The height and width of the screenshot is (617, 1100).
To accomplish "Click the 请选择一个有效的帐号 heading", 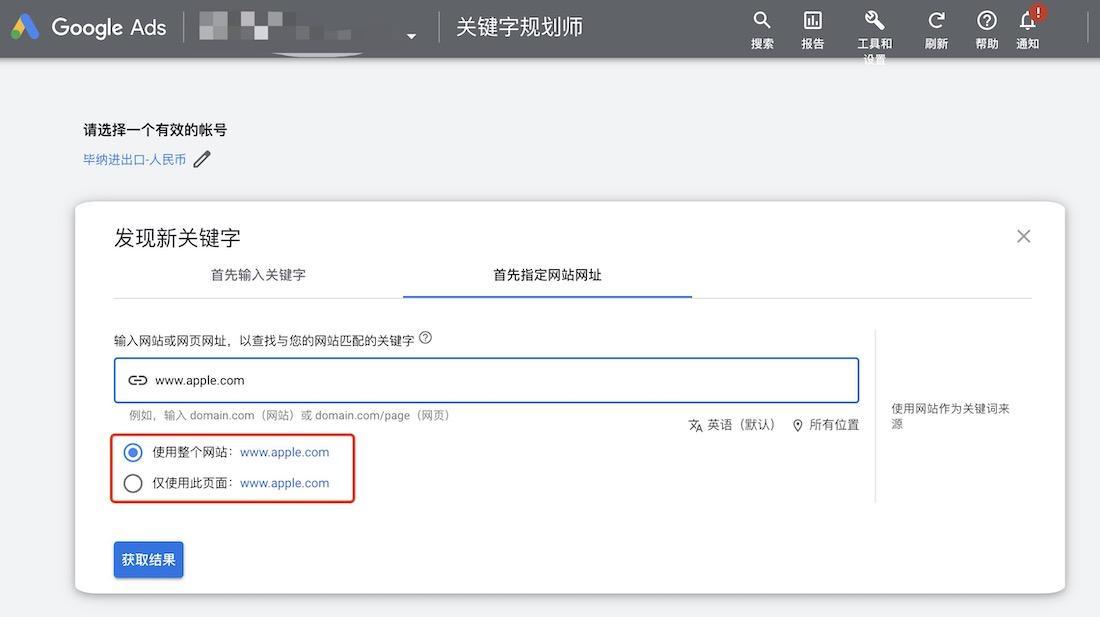I will coord(155,130).
